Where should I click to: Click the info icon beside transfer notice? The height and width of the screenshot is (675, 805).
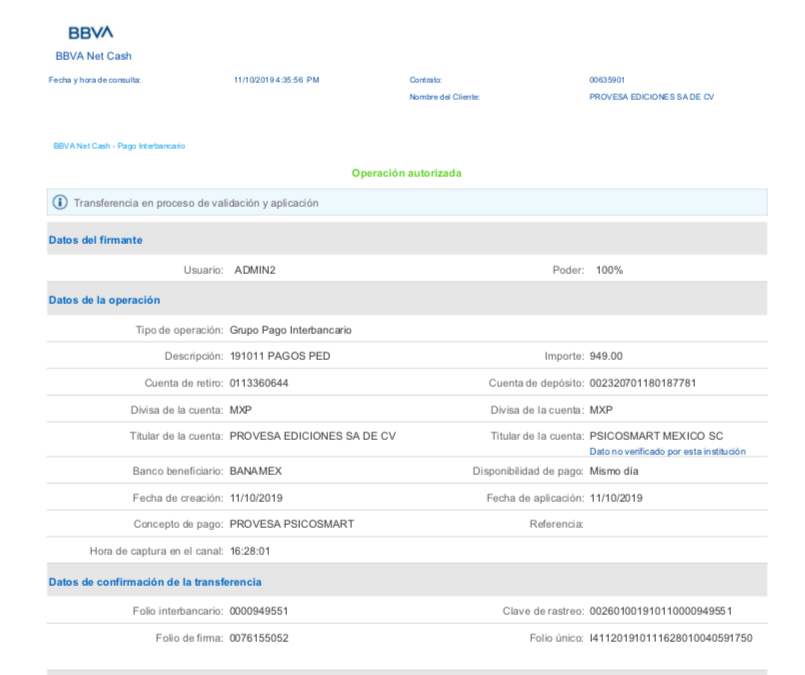[x=60, y=202]
